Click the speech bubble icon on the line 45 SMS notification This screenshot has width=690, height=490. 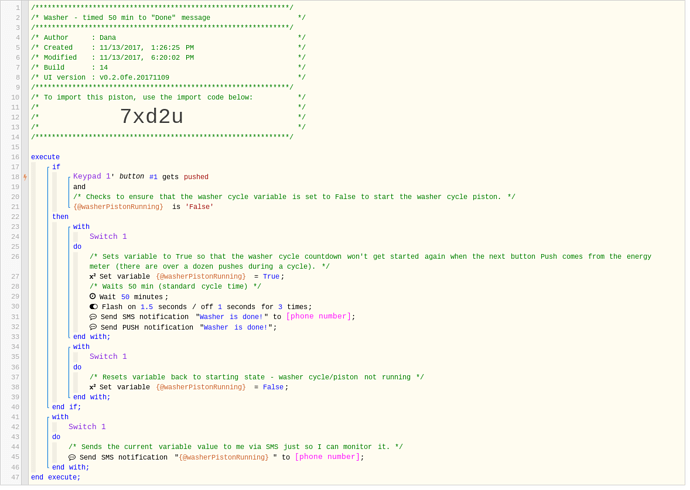[72, 457]
